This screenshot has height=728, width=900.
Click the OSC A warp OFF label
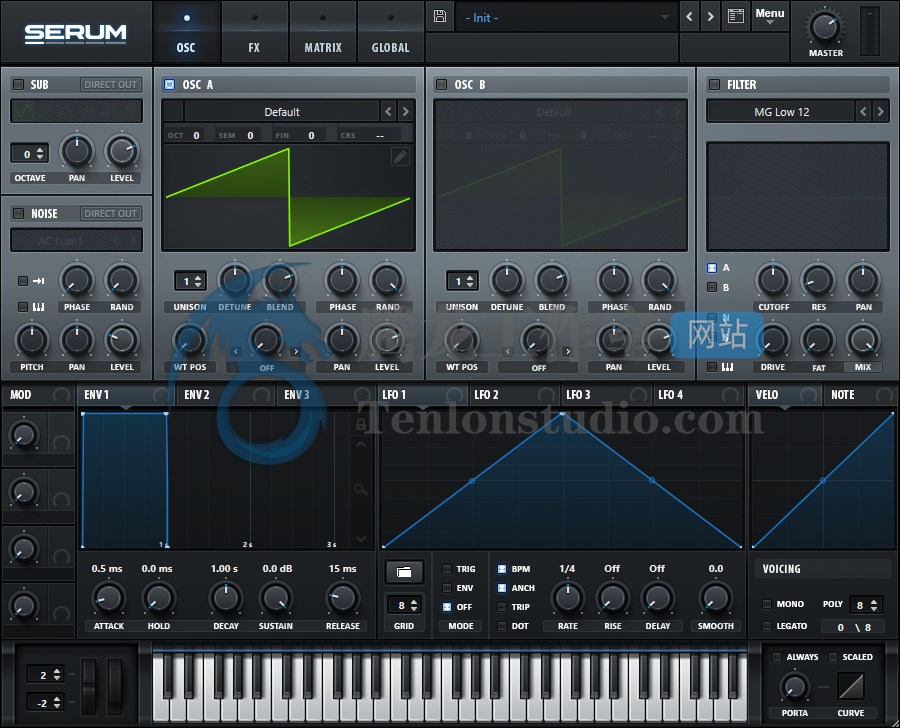point(266,368)
